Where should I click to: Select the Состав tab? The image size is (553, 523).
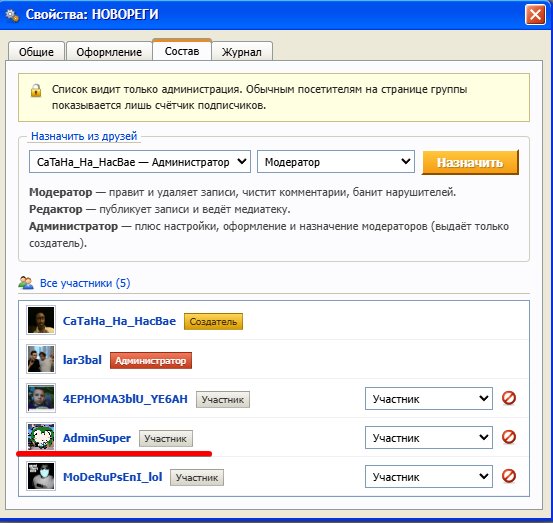tap(182, 50)
